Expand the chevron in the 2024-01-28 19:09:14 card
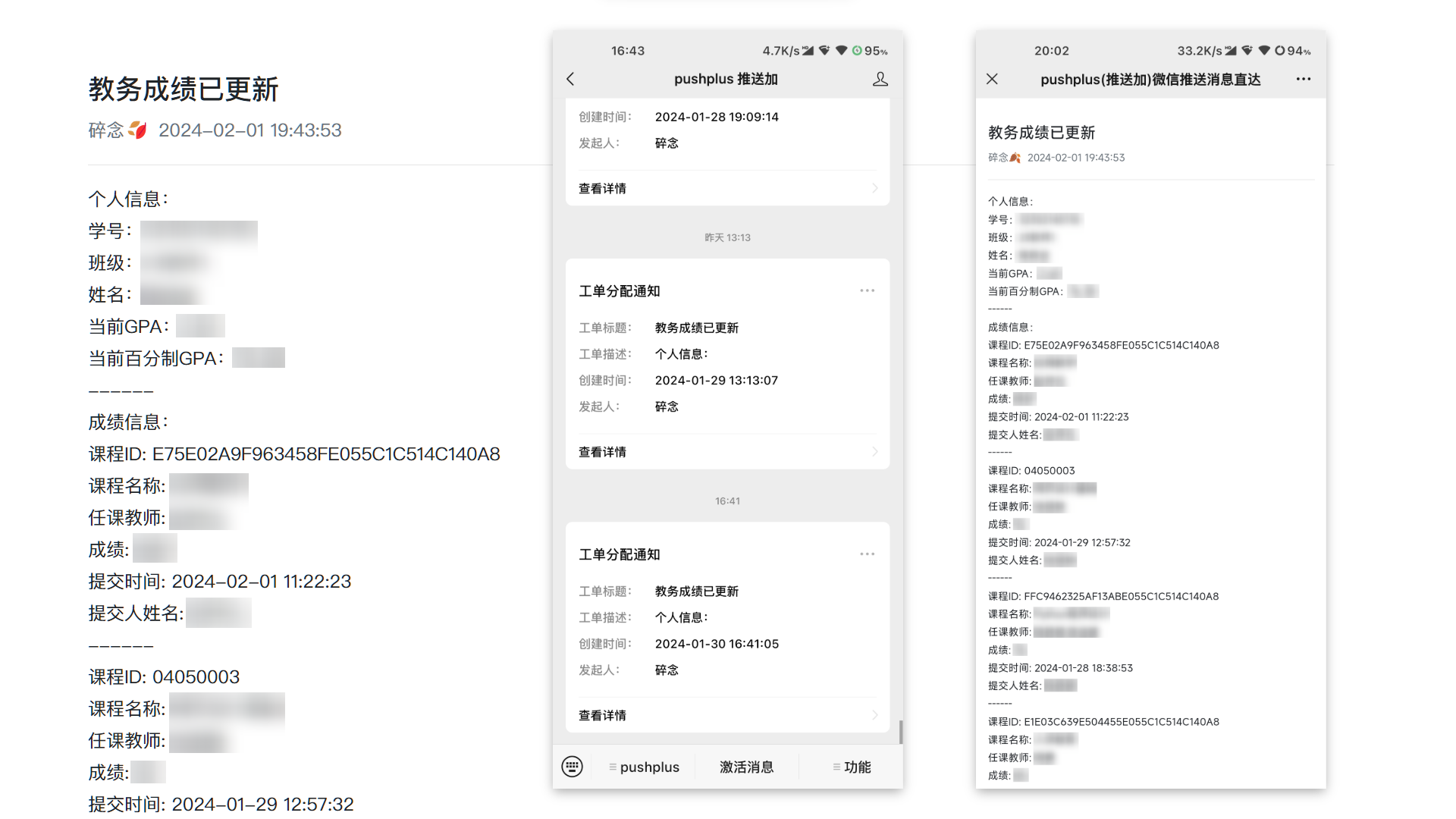1456x819 pixels. [x=874, y=188]
